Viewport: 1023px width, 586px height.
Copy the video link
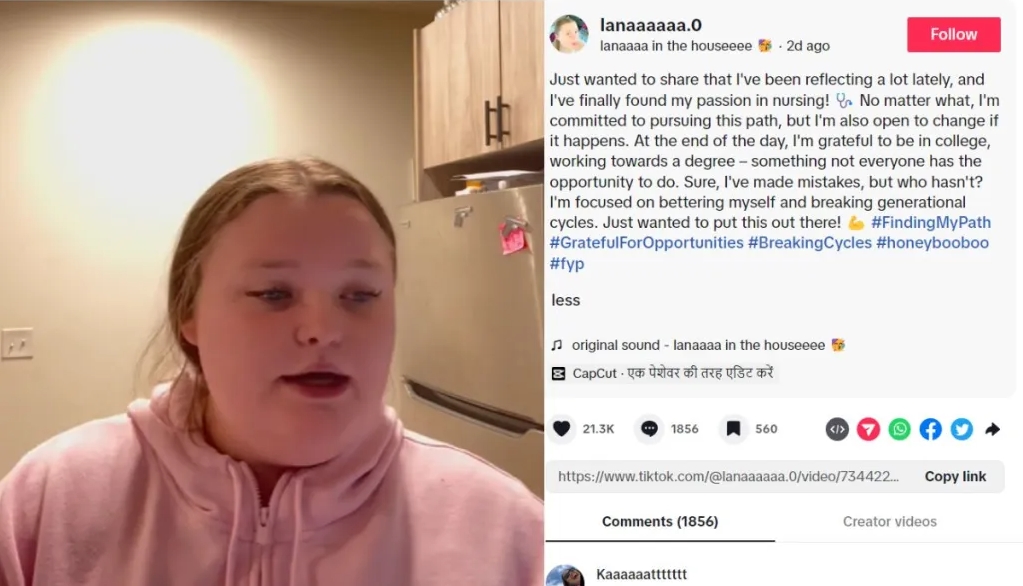click(x=955, y=476)
